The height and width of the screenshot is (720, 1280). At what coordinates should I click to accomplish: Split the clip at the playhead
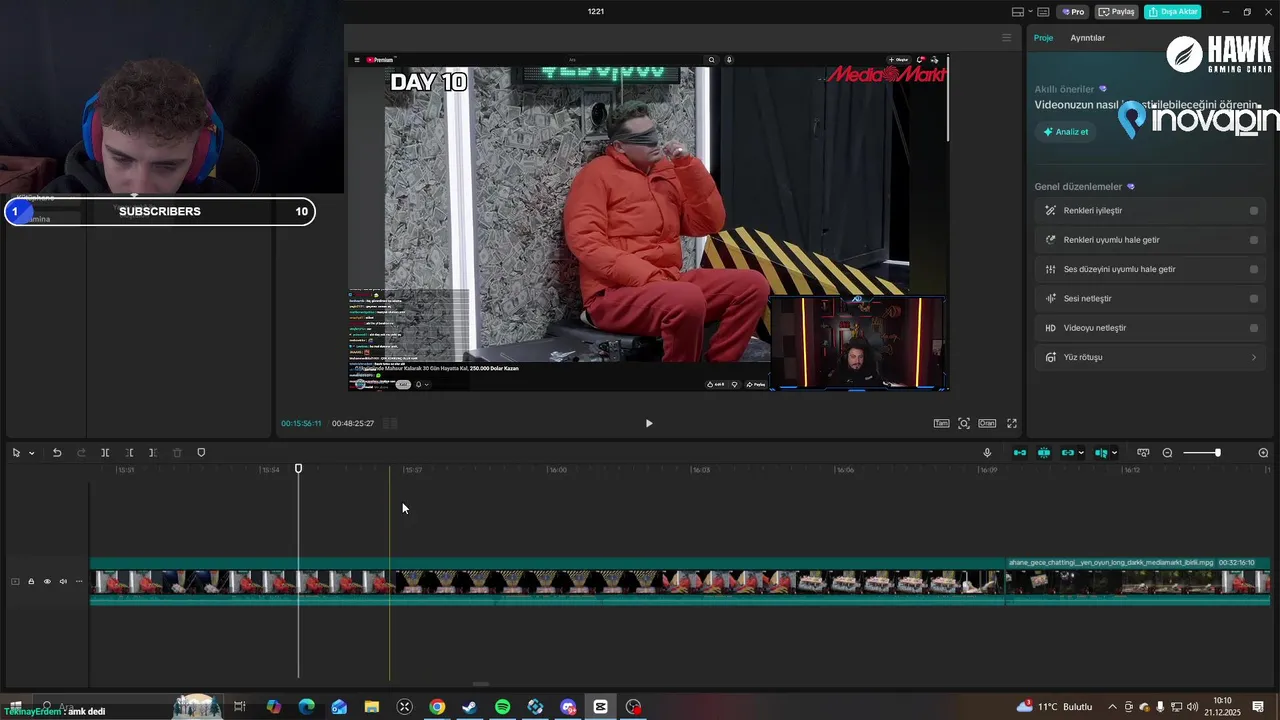pos(105,453)
